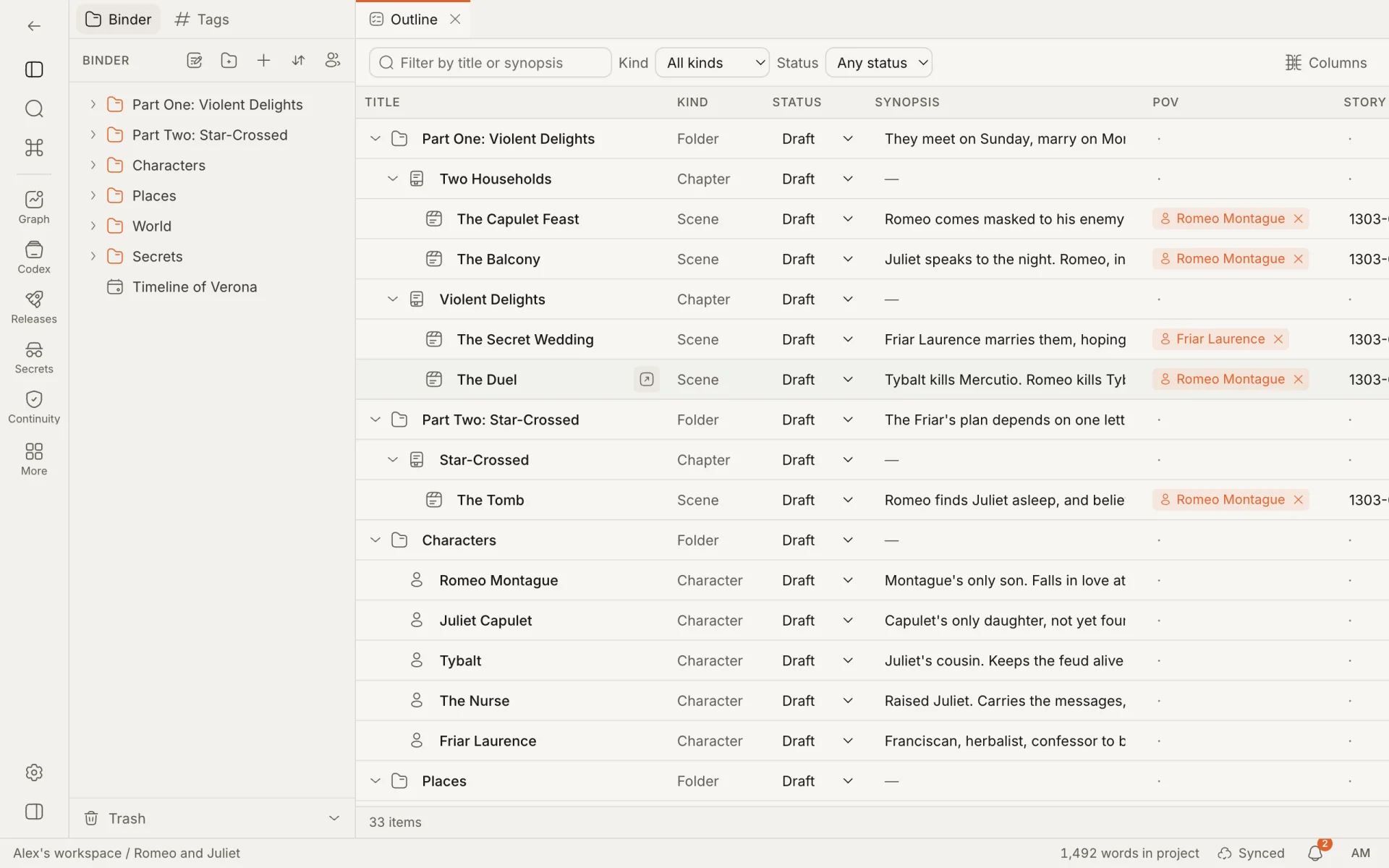Change status of The Balcony scene
The width and height of the screenshot is (1389, 868).
pyautogui.click(x=817, y=259)
